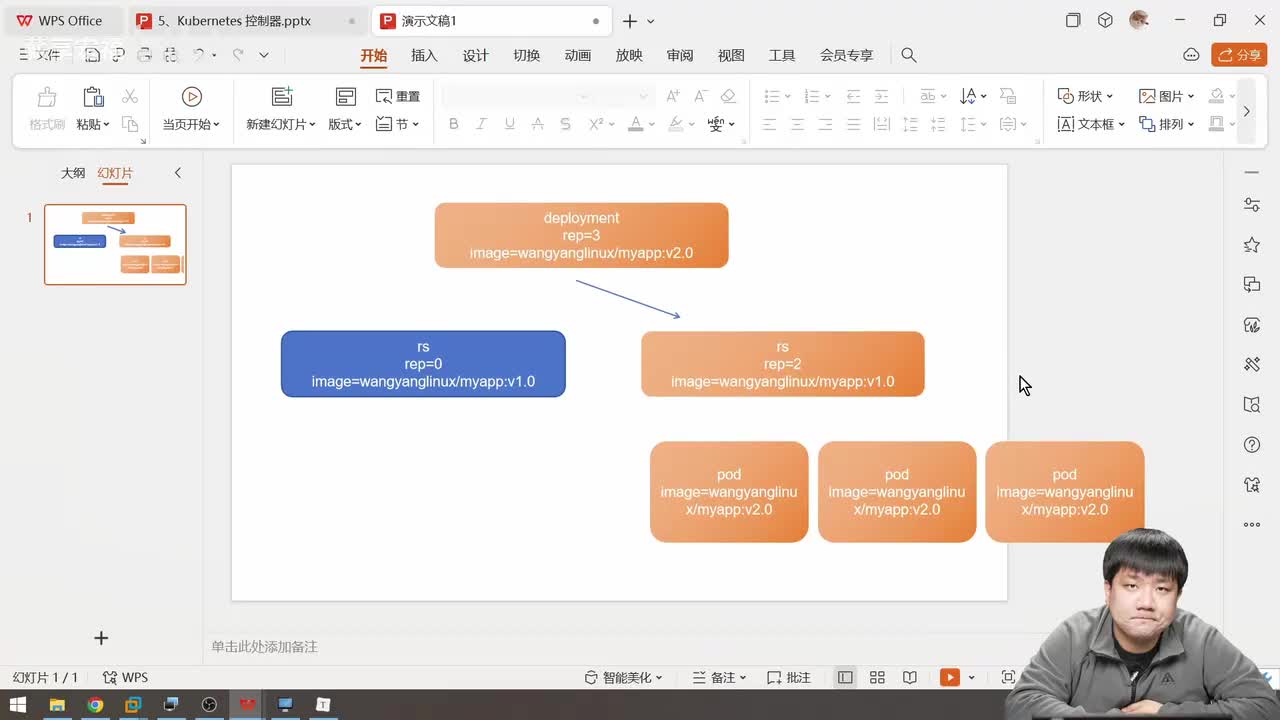This screenshot has height=720, width=1280.
Task: Open the Text Box (文本框) dropdown
Action: 1091,124
